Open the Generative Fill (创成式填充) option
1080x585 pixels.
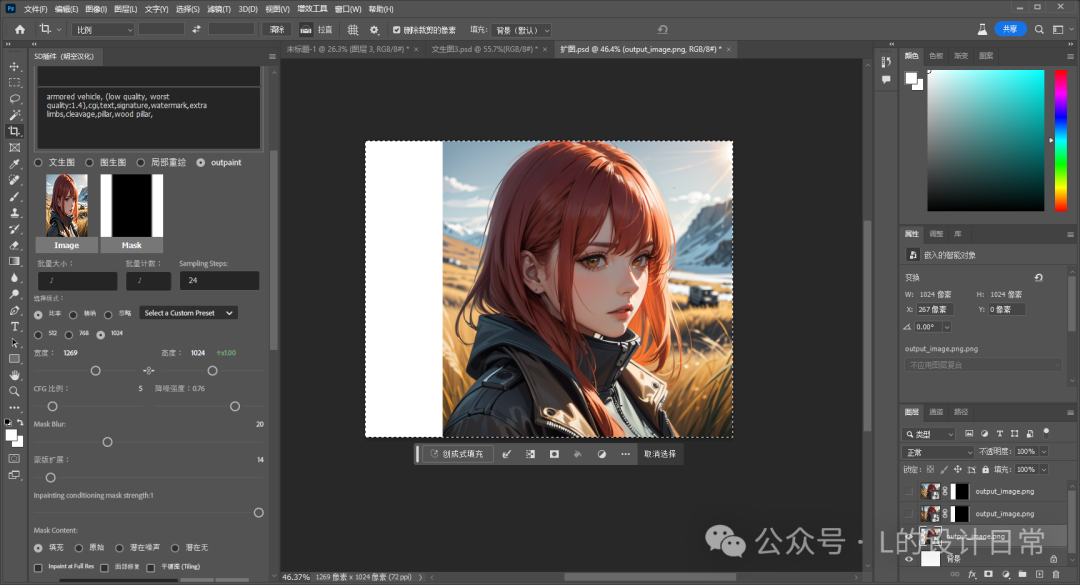(x=456, y=453)
